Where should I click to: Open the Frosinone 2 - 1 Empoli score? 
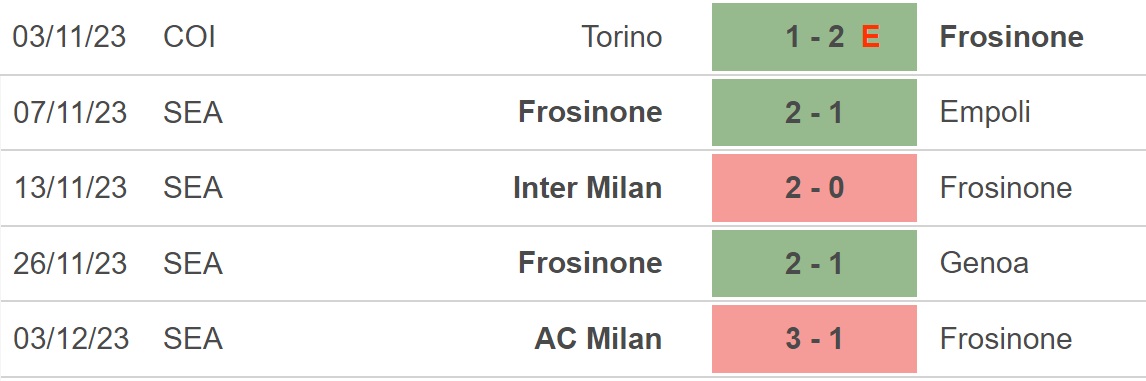coord(814,113)
